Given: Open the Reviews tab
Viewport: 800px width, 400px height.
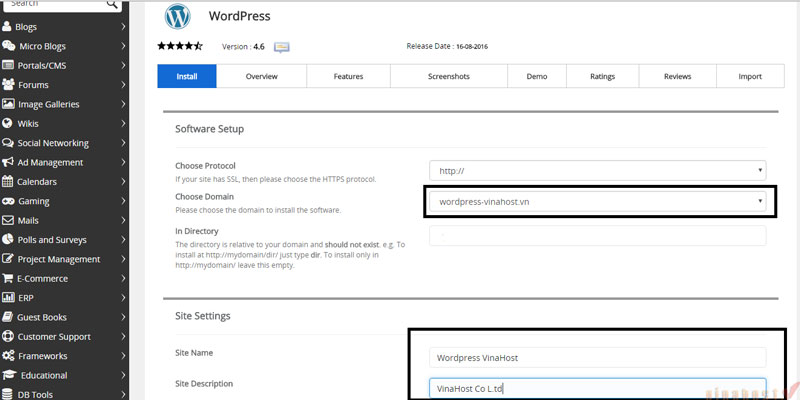Looking at the screenshot, I should pos(678,76).
